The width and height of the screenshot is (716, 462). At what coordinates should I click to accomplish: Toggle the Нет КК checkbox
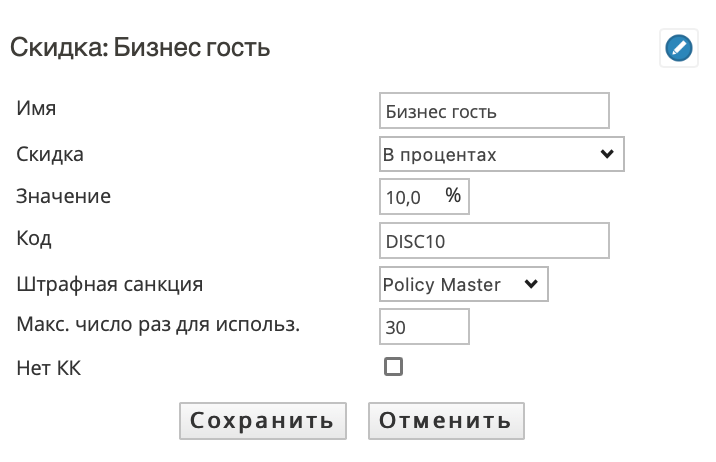(x=393, y=367)
